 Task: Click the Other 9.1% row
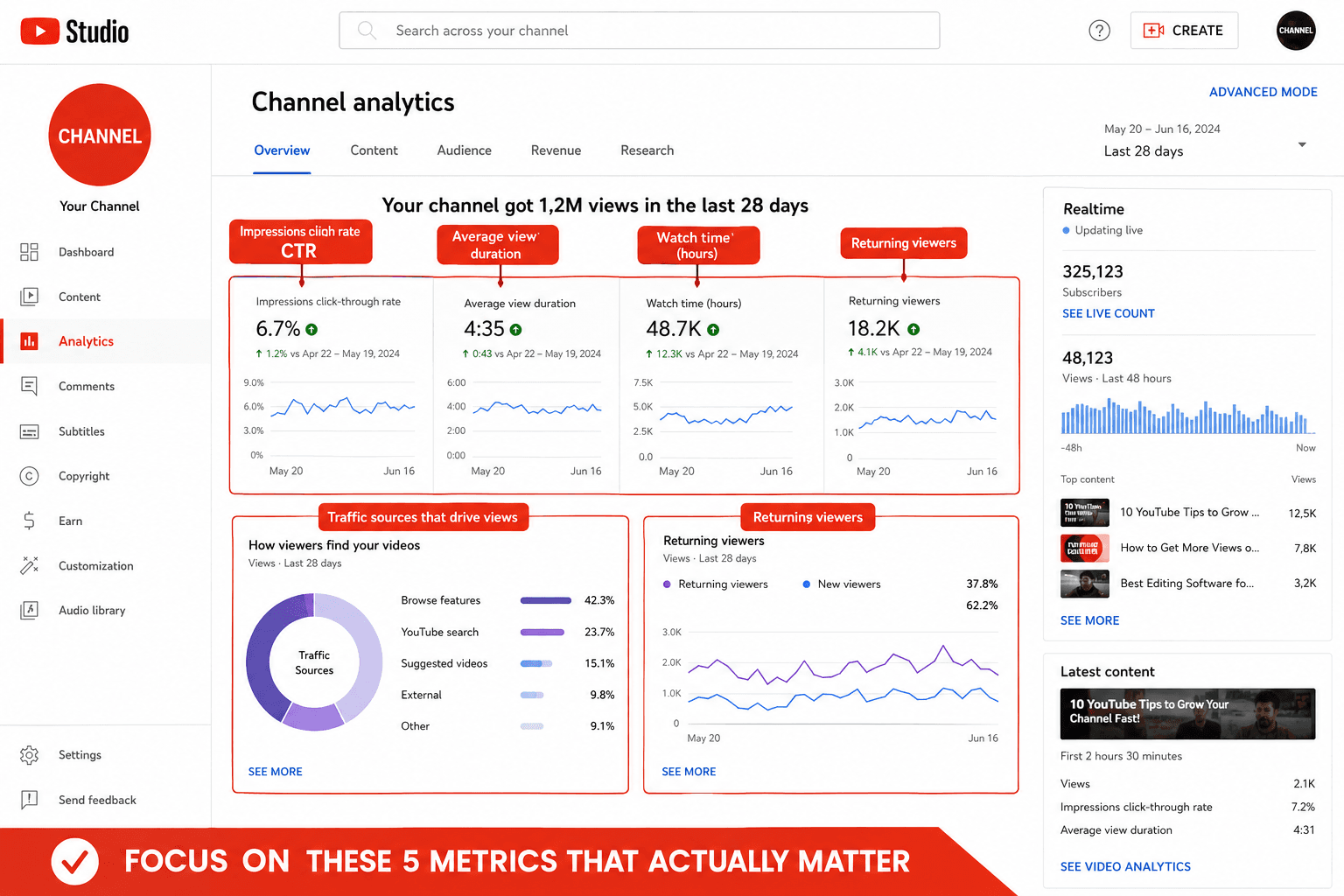507,726
